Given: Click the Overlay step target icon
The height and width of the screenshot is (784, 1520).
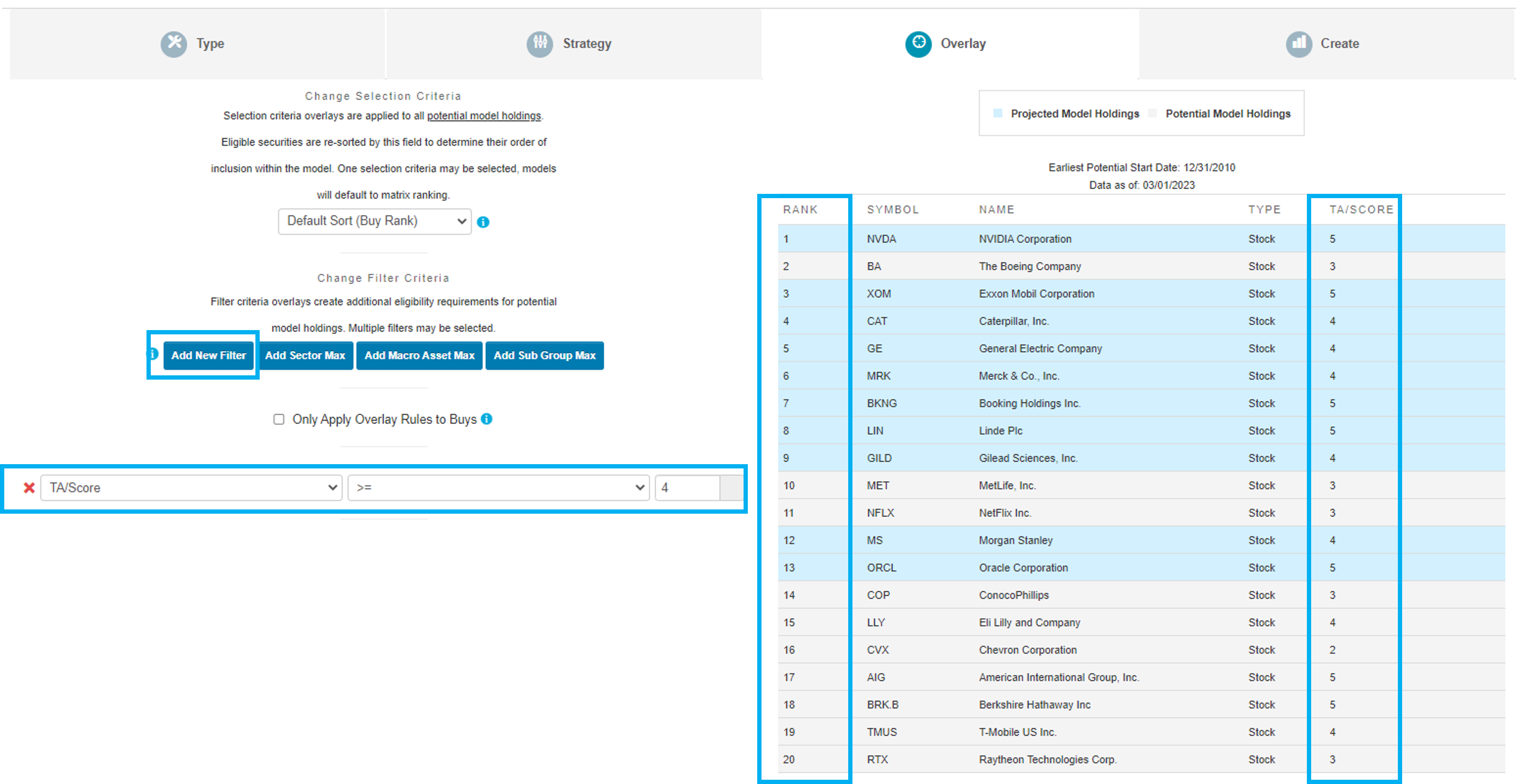Looking at the screenshot, I should tap(918, 44).
